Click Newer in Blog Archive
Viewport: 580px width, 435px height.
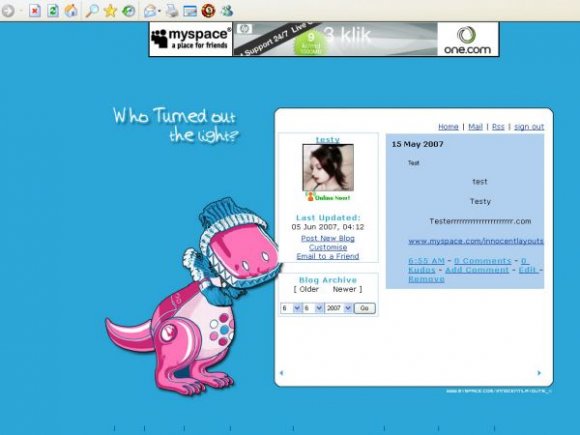[344, 289]
